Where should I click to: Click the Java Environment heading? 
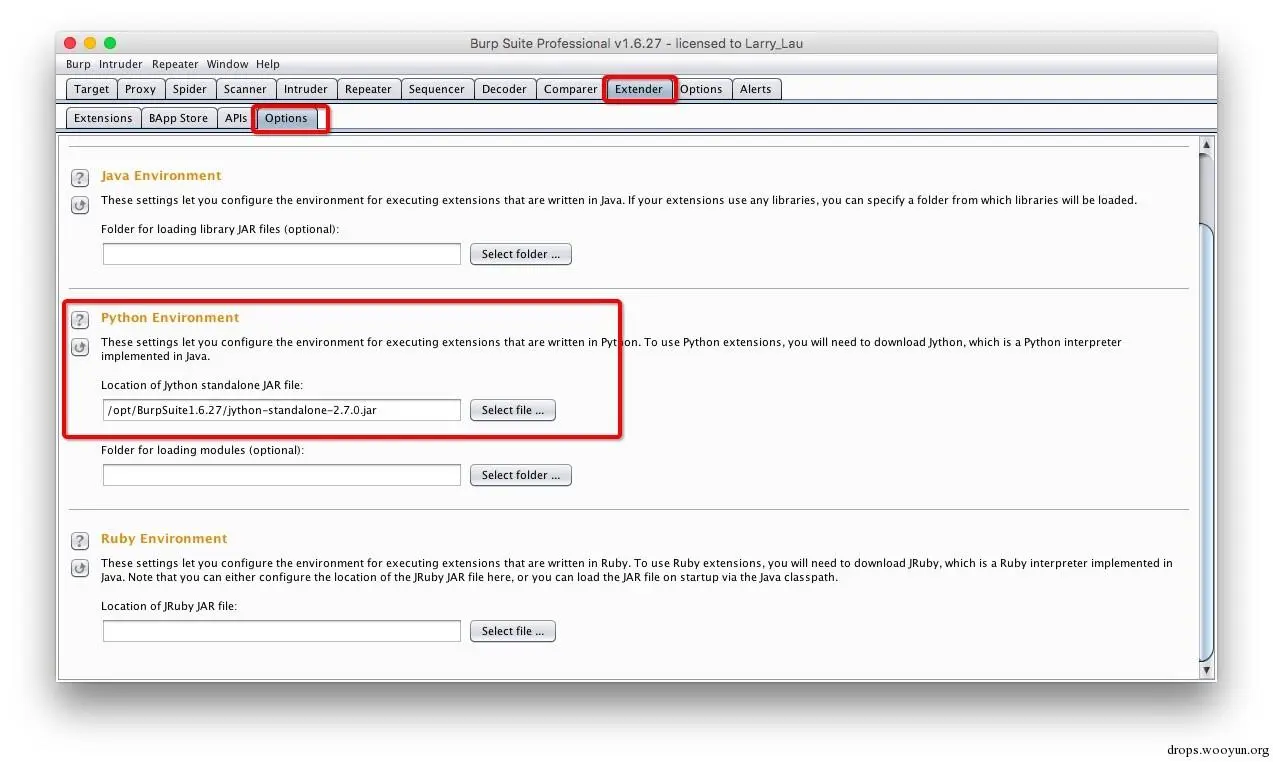tap(161, 175)
